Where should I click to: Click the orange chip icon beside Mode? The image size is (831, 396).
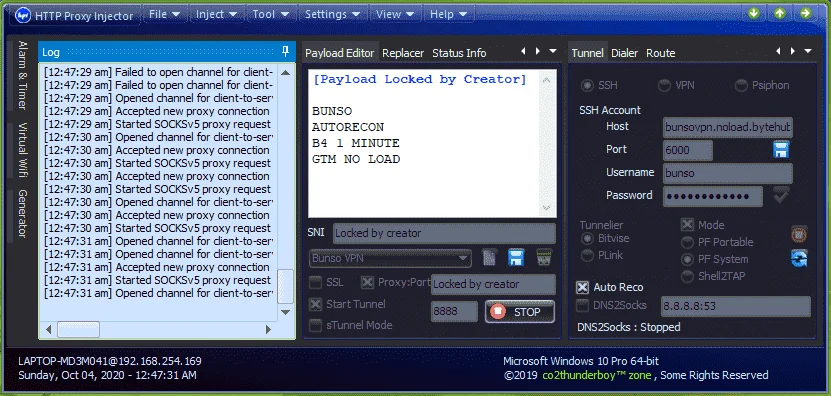coord(799,234)
